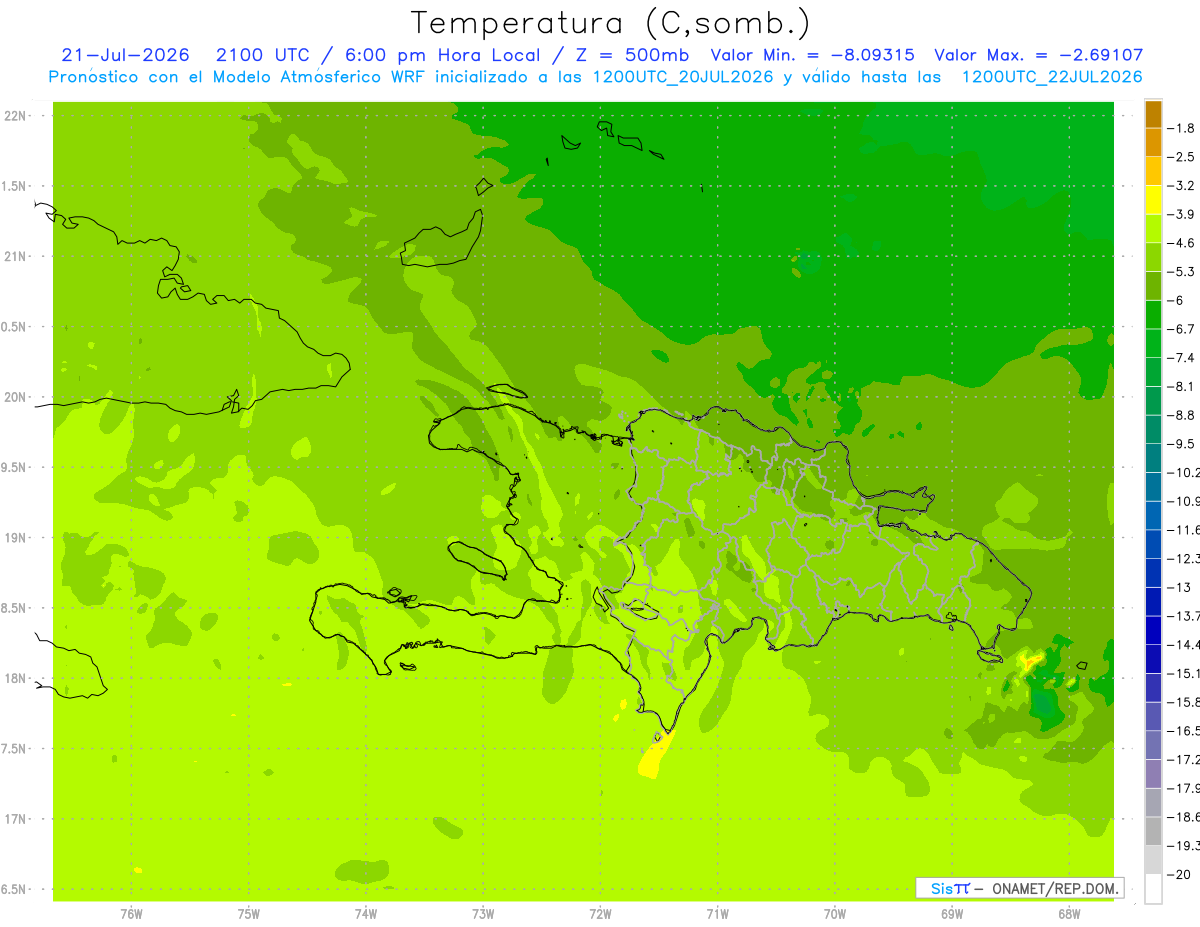1200x927 pixels.
Task: Click 'Valor Max. = -2.69107' text
Action: pos(1038,55)
